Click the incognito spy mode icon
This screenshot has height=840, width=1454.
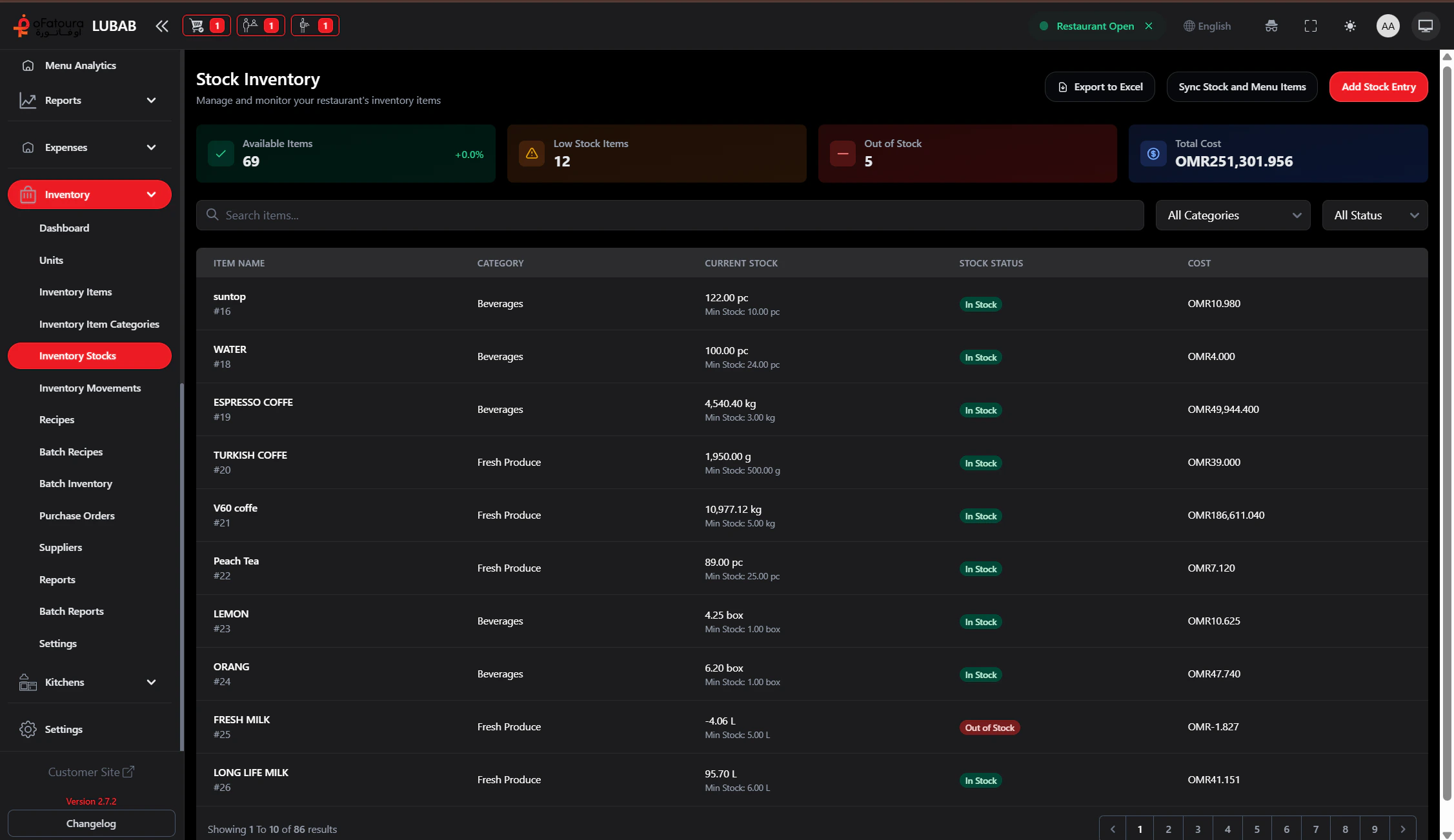[x=1271, y=26]
